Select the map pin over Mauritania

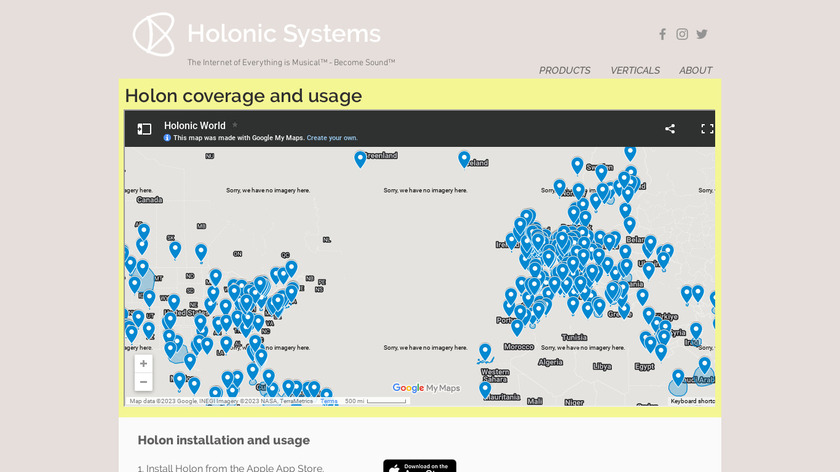[x=485, y=389]
